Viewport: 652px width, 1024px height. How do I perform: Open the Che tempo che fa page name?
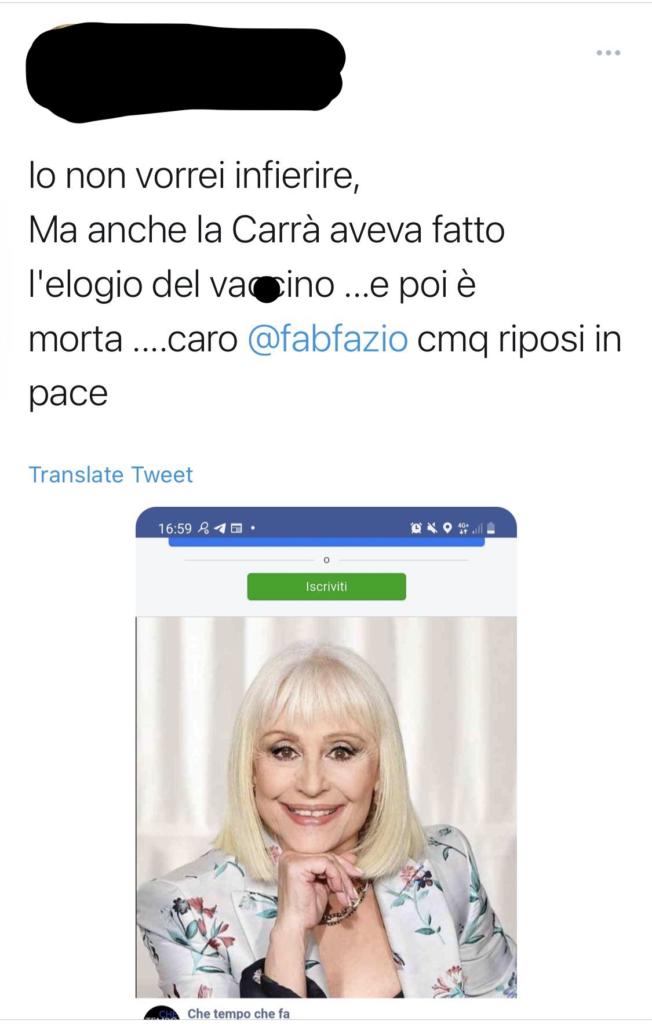[x=238, y=1014]
